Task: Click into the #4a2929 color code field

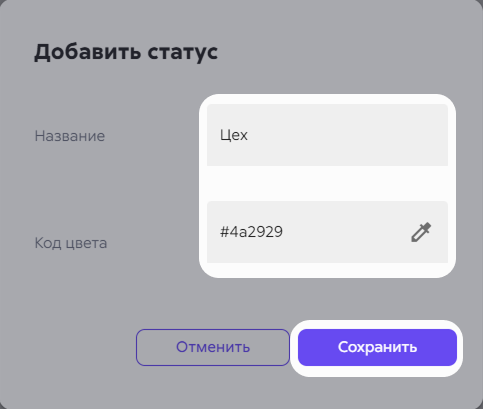Action: coord(327,232)
